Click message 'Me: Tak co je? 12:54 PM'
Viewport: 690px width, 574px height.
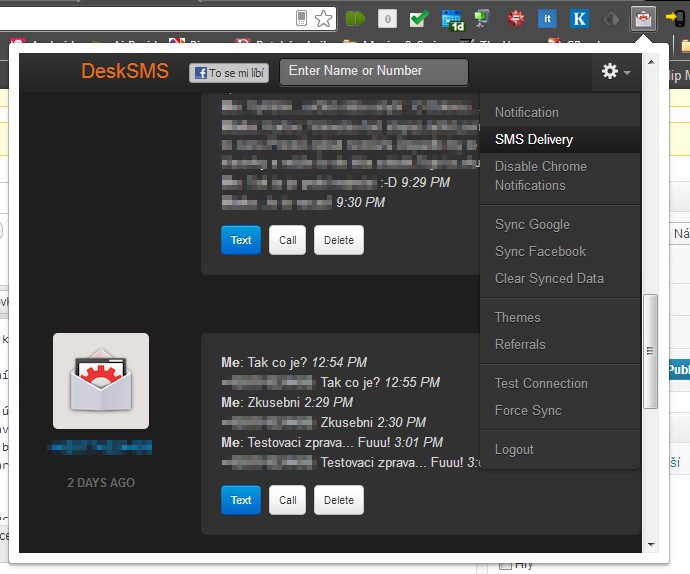pyautogui.click(x=294, y=362)
